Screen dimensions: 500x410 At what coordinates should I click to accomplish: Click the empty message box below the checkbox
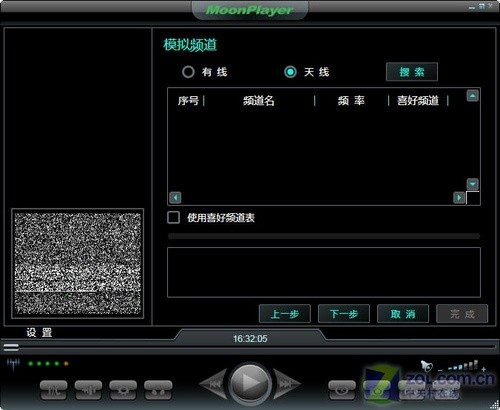click(x=324, y=272)
